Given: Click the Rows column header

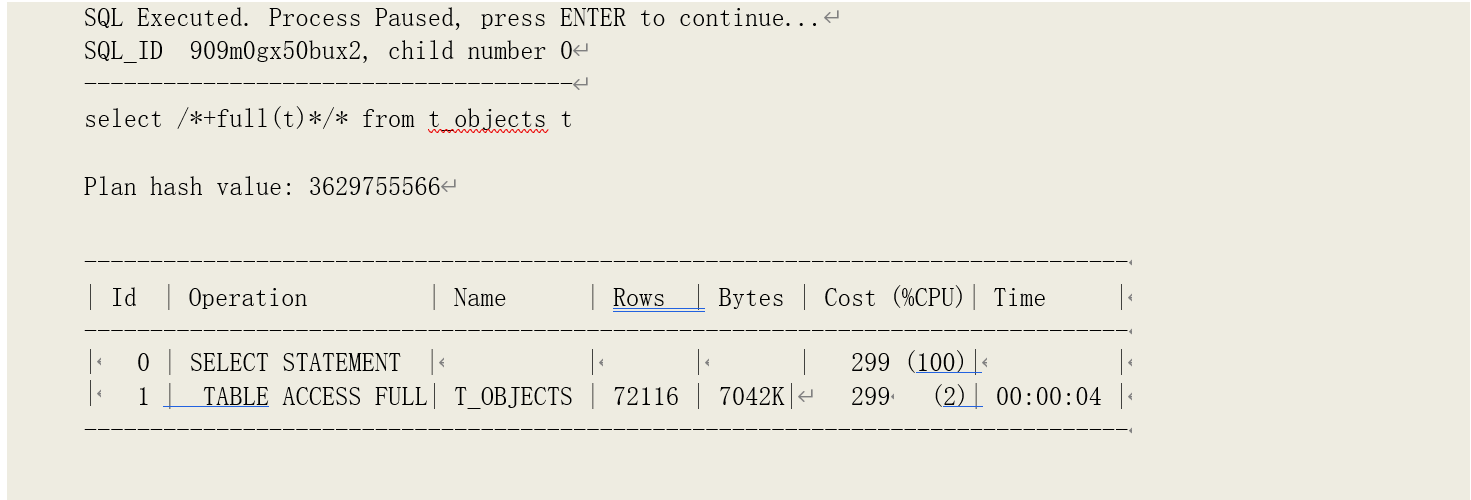Looking at the screenshot, I should pos(639,298).
